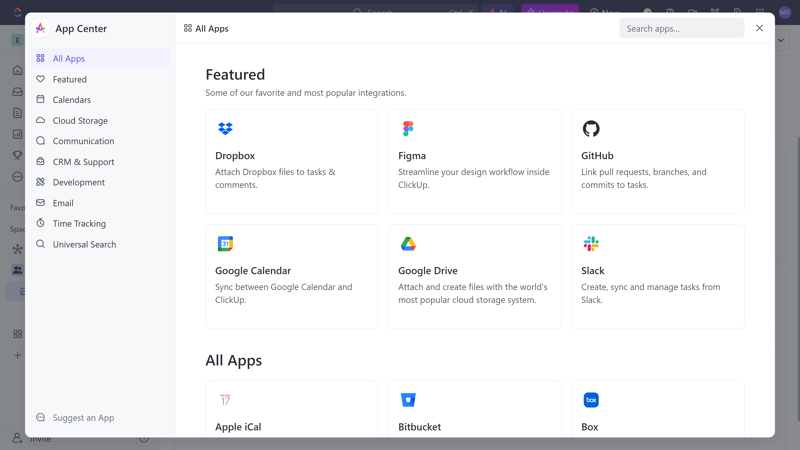
Task: Click the Figma logo icon
Action: click(408, 129)
